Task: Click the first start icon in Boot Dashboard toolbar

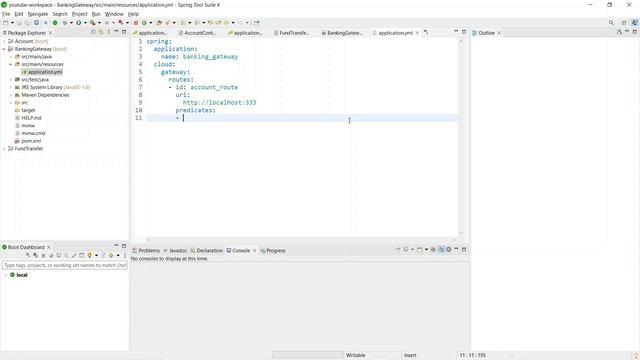Action: click(28, 256)
